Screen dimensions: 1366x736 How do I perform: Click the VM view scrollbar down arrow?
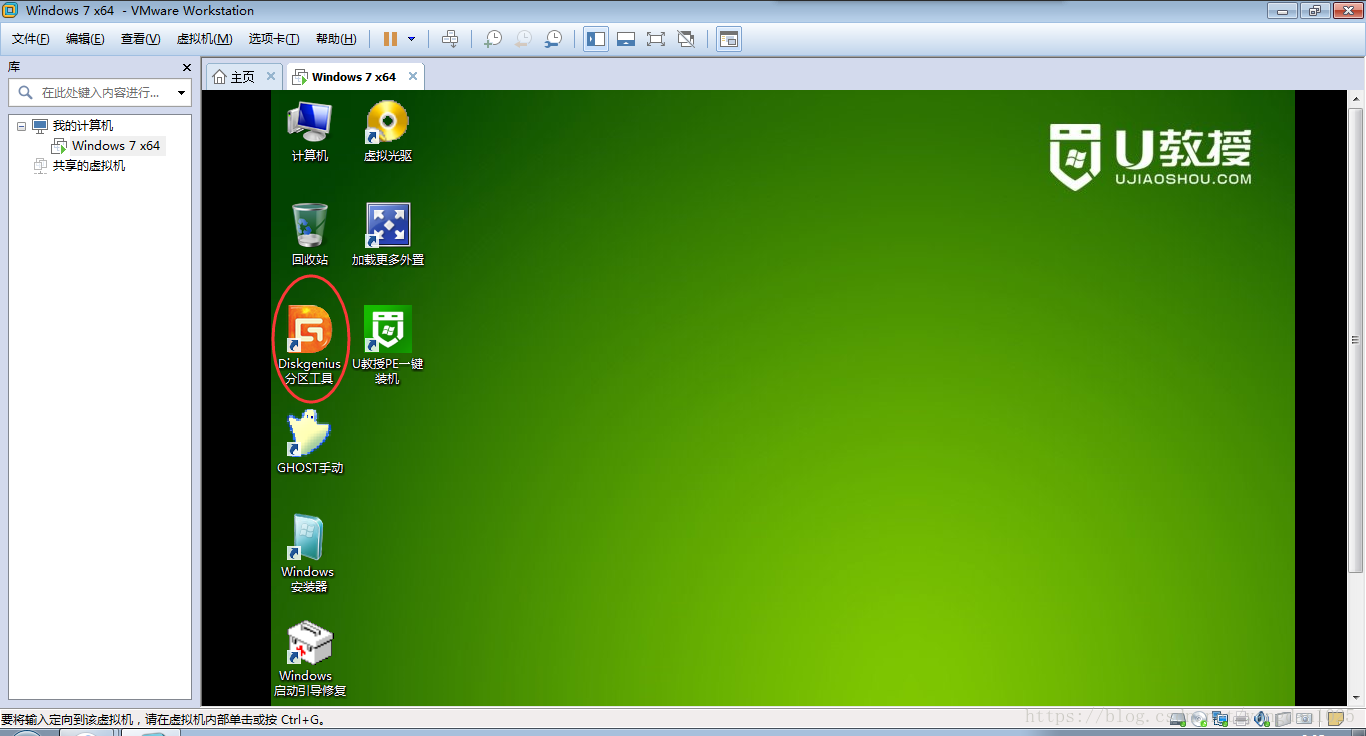pos(1357,698)
